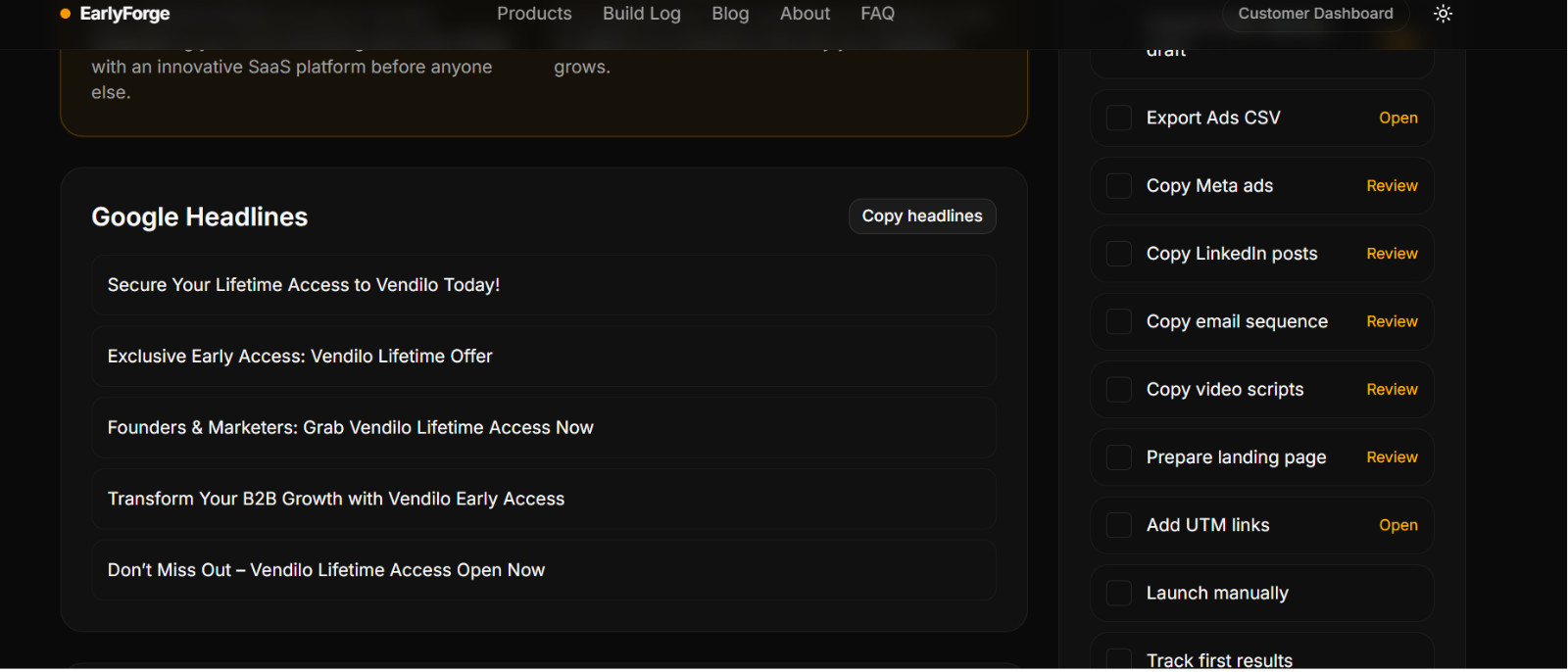
Task: Check the Export Ads CSV checkbox
Action: 1119,119
